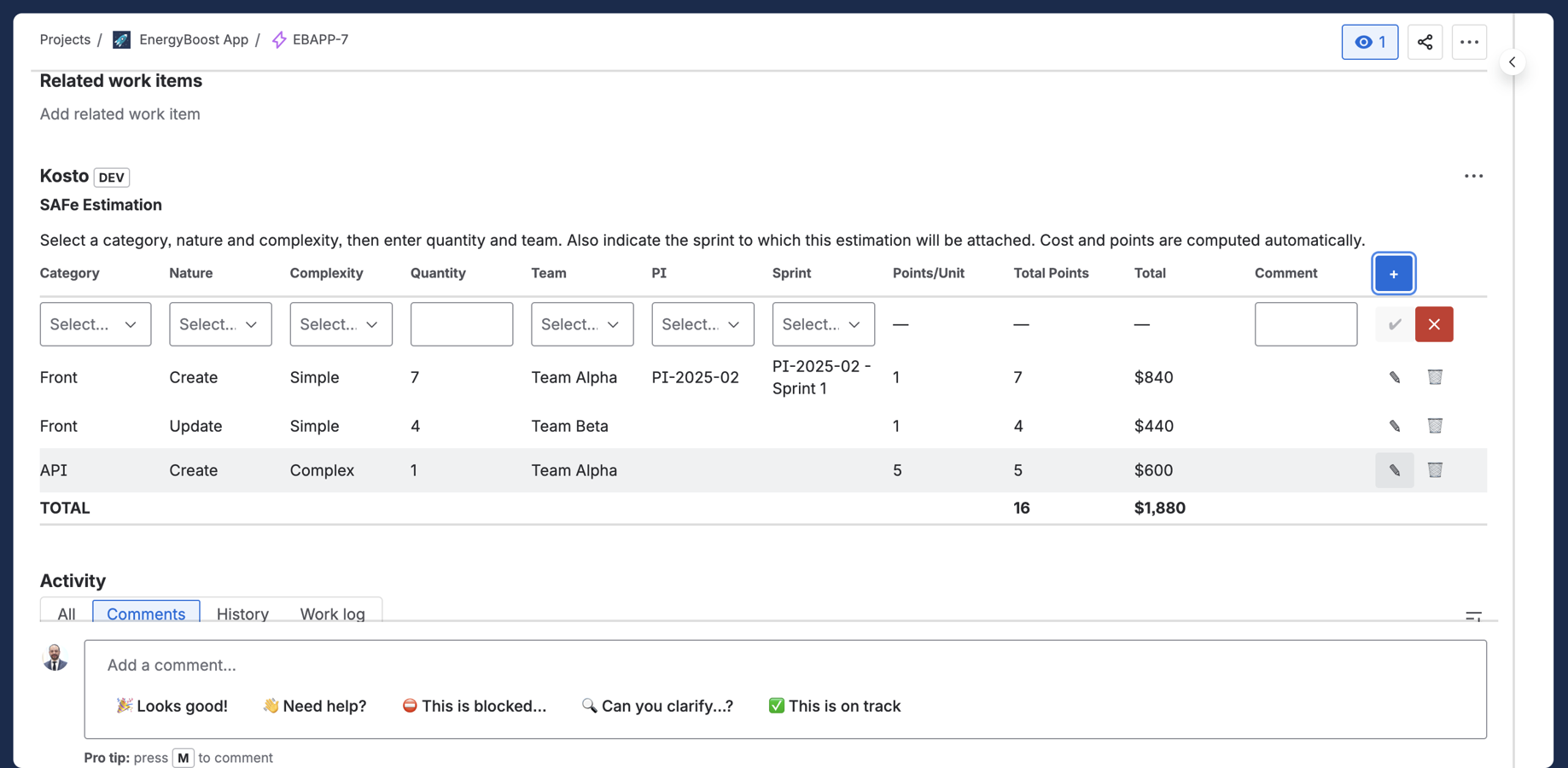Open the more actions menu at top right

[1469, 41]
